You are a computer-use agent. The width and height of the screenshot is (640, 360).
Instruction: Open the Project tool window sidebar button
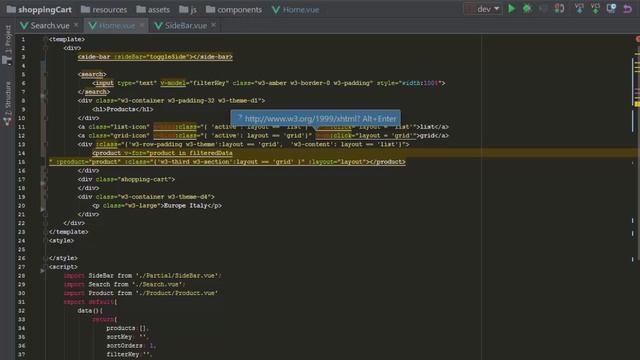(7, 45)
